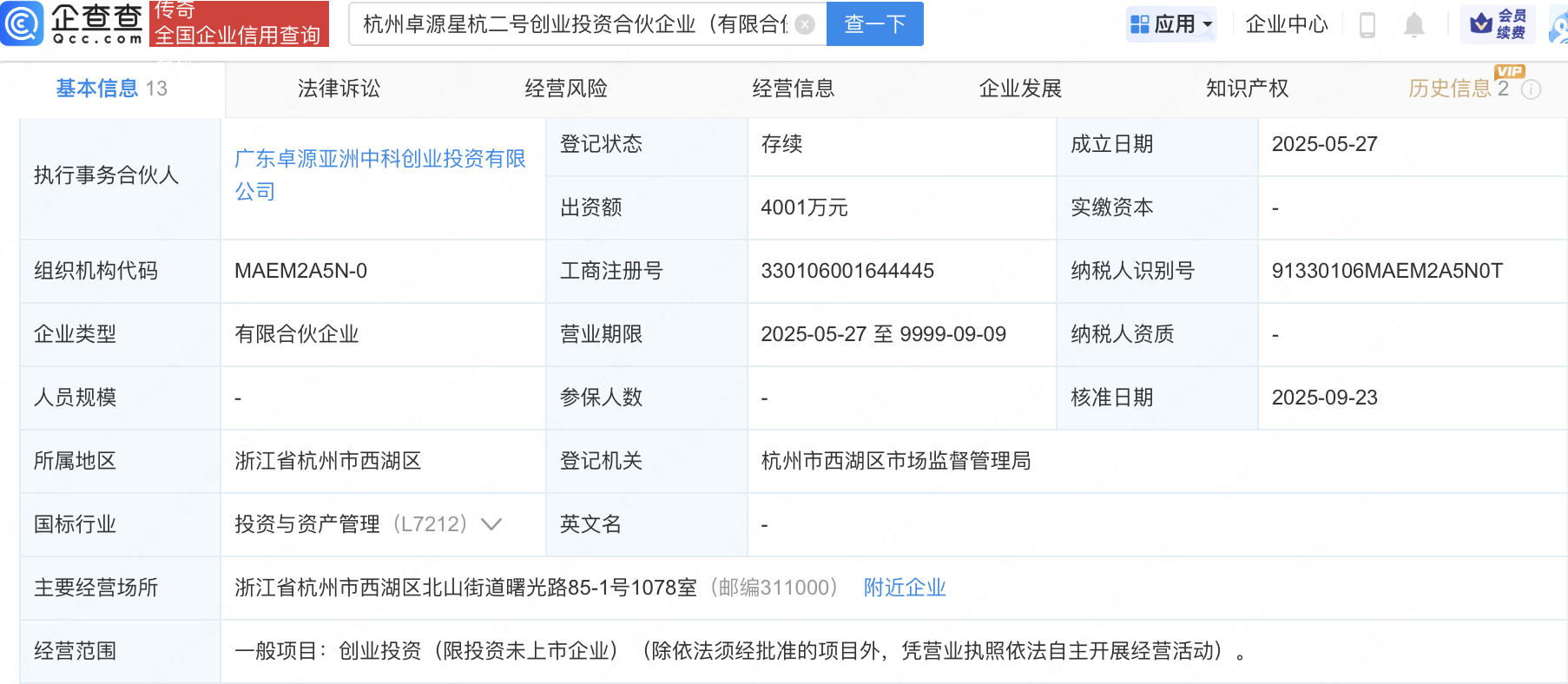Click the 实缴资本 label cell

1156,207
